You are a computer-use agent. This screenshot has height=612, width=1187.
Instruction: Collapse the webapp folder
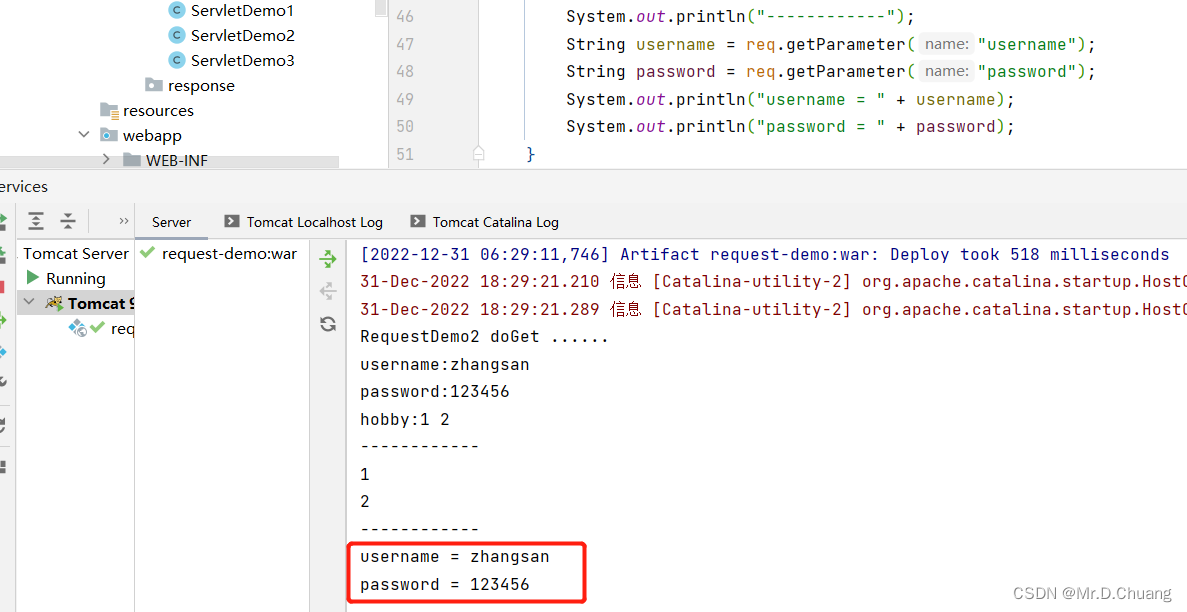click(x=85, y=135)
